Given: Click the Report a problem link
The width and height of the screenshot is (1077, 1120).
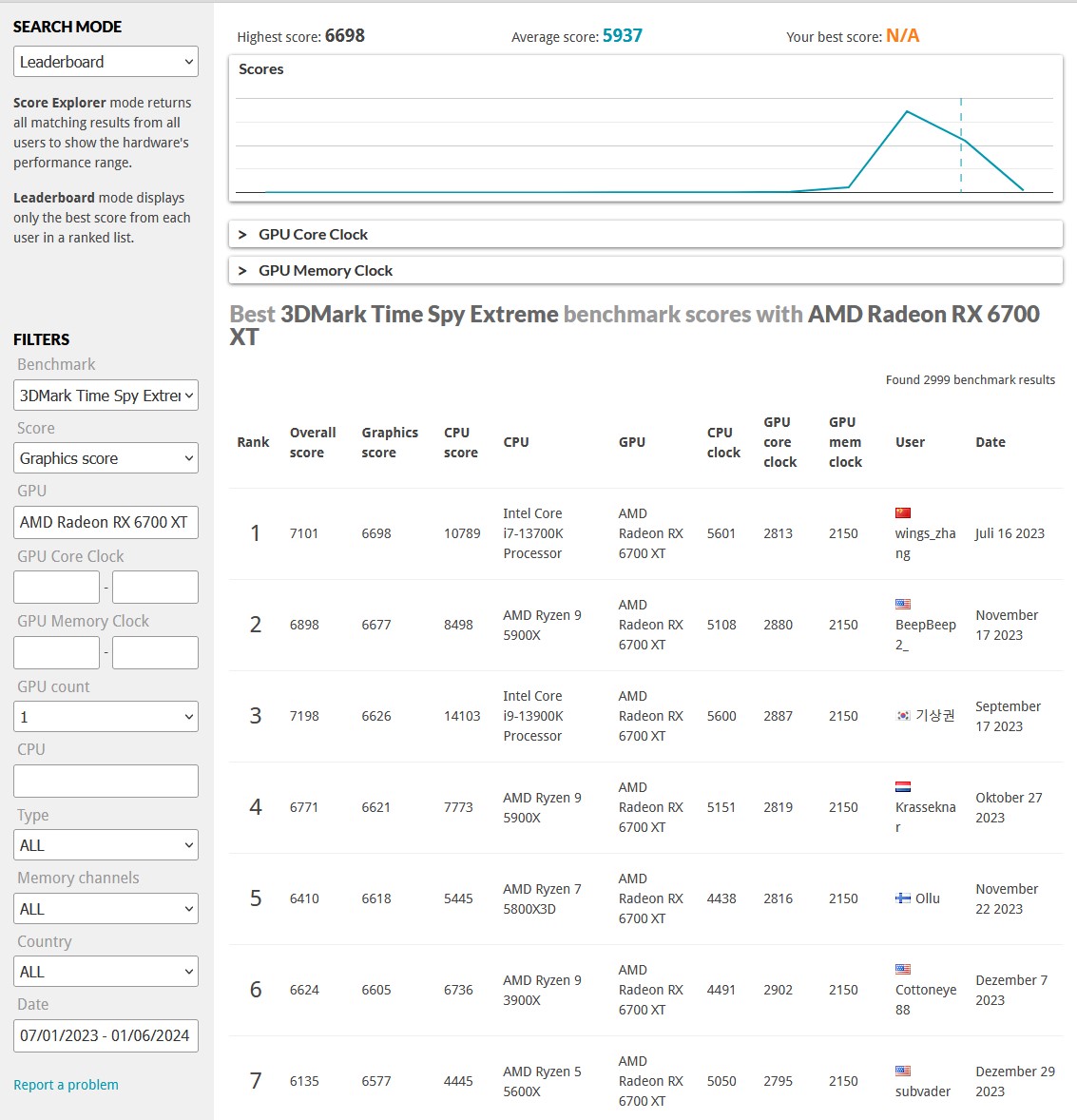Looking at the screenshot, I should 66,1084.
